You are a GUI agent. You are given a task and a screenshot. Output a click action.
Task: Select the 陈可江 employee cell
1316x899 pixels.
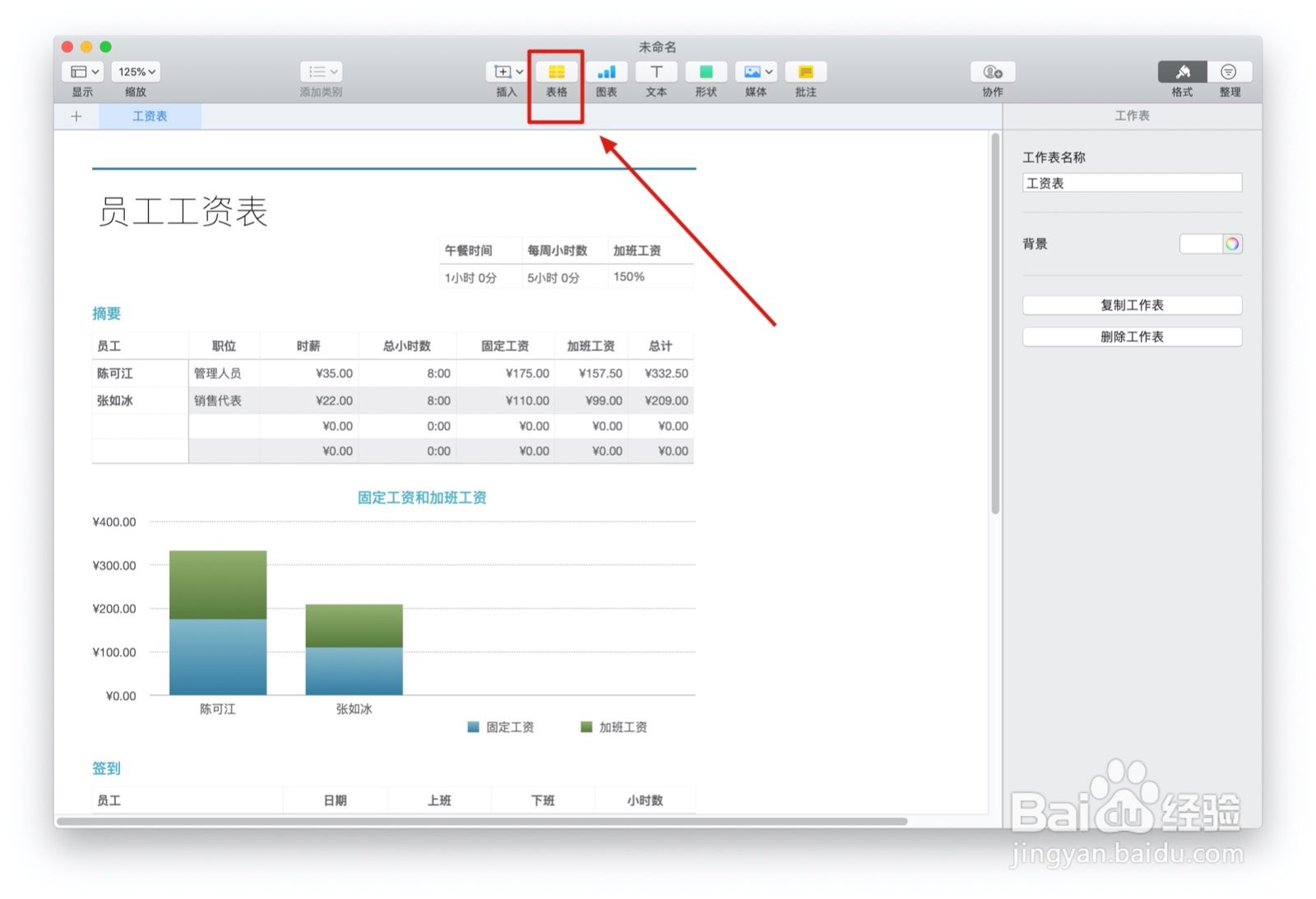pos(140,373)
